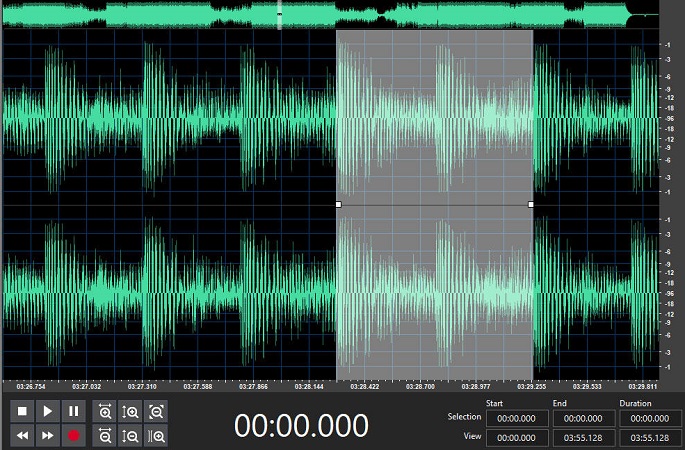Zoom out horizontally on the waveform
This screenshot has width=685, height=450.
tap(105, 436)
